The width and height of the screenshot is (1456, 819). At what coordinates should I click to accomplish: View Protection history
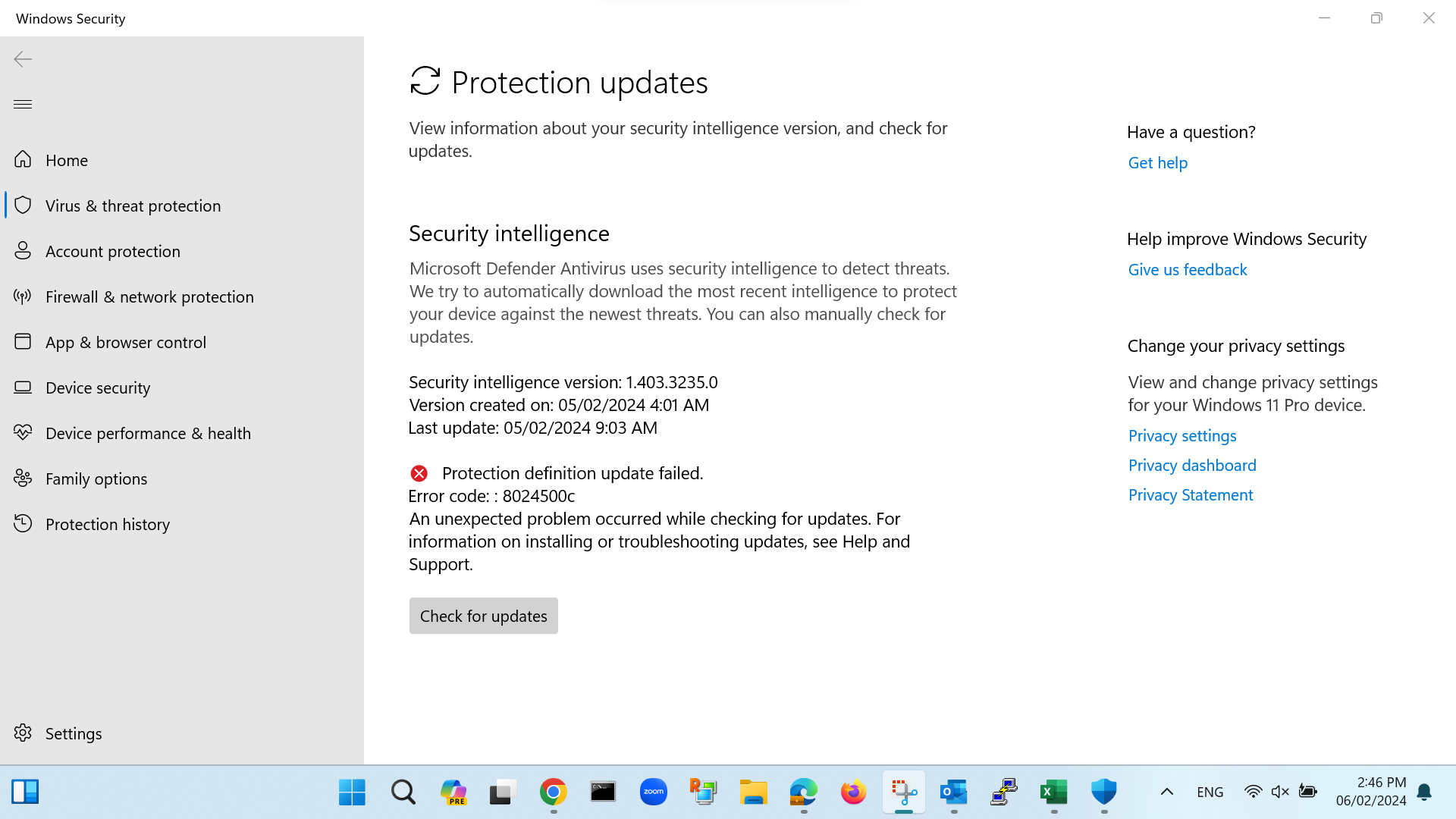pyautogui.click(x=182, y=524)
